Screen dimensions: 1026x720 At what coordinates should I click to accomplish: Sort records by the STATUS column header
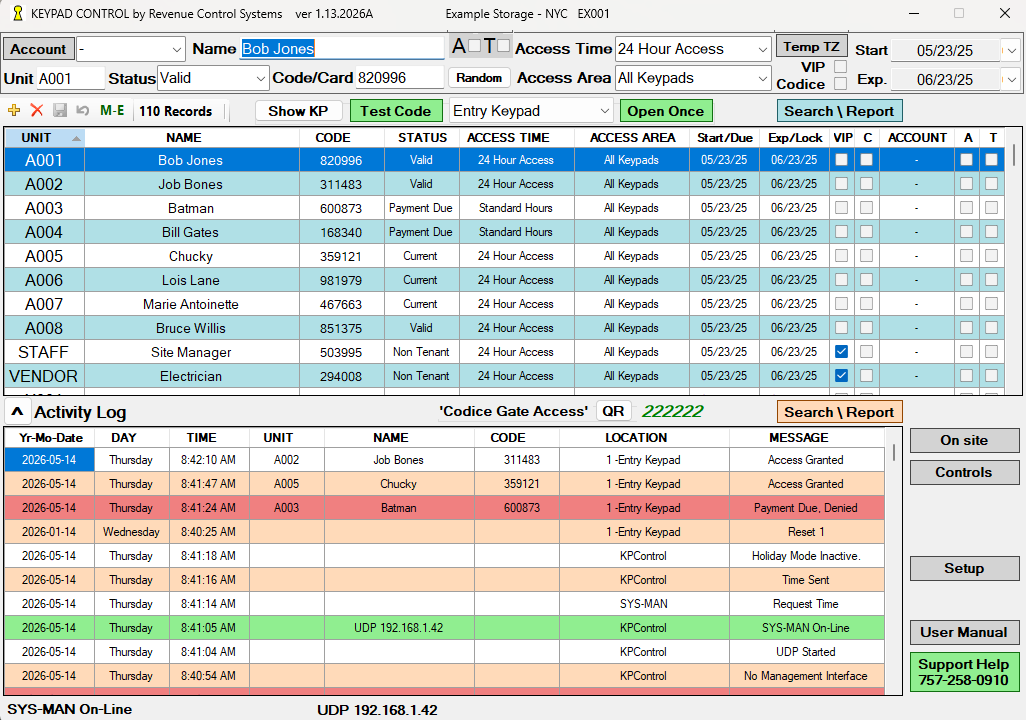[422, 137]
